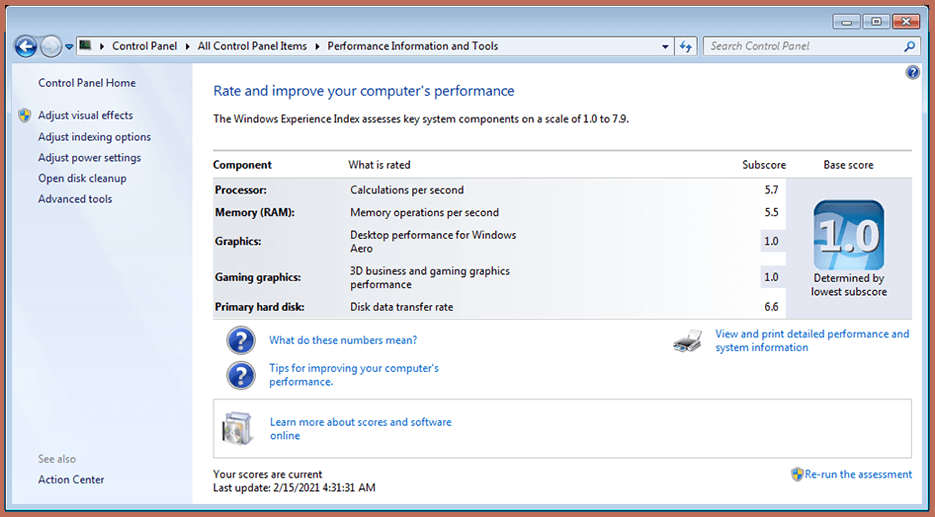Click the 1.0 base score badge
935x517 pixels.
point(848,236)
